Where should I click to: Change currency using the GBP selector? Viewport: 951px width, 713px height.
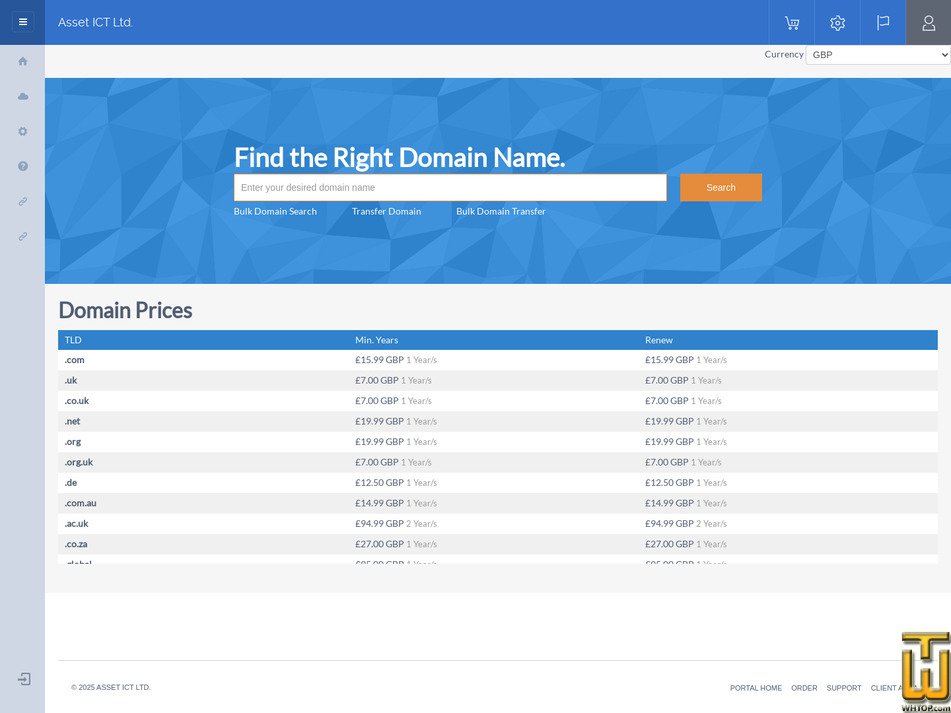(877, 55)
